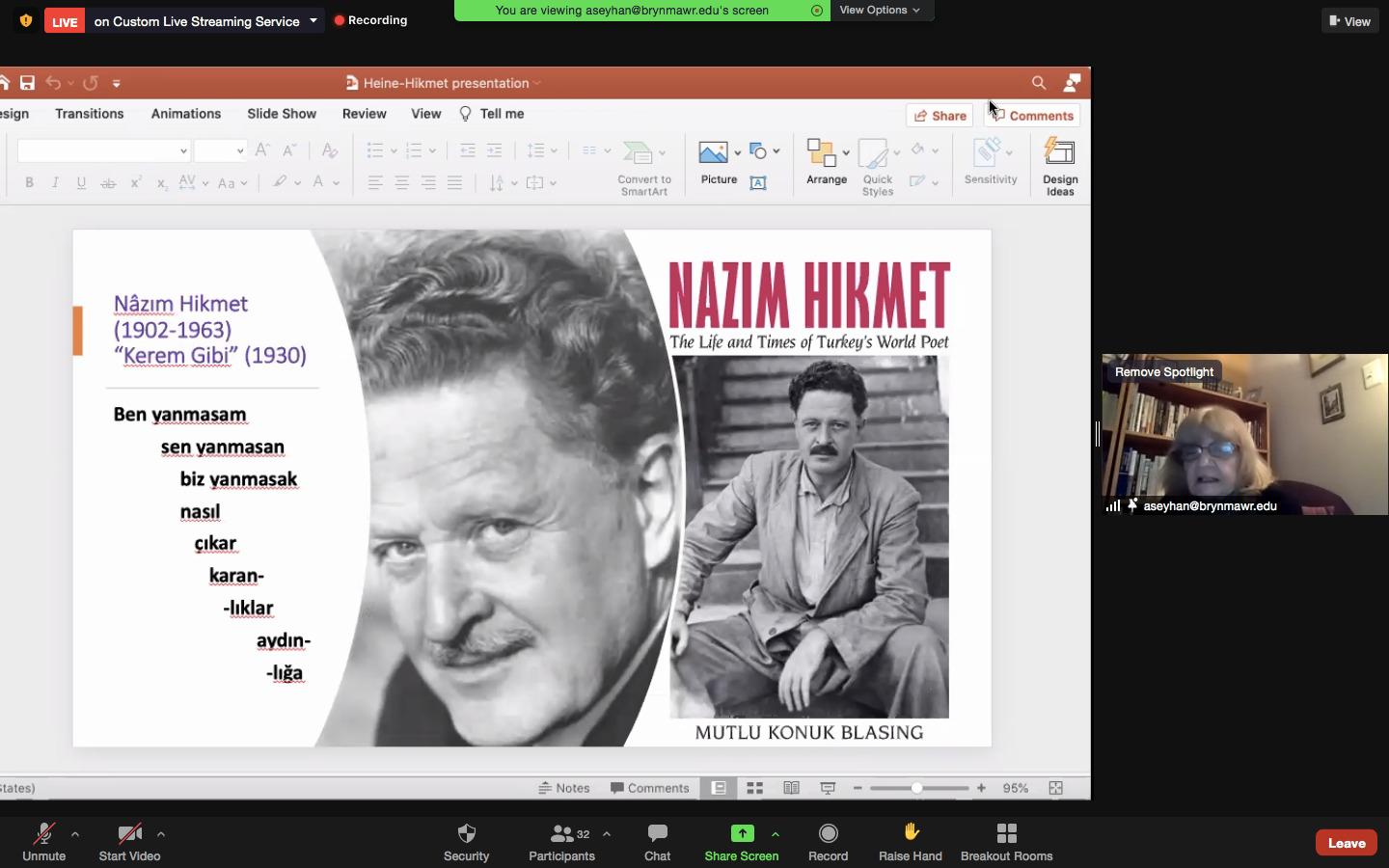Click Justify text icon

[454, 182]
